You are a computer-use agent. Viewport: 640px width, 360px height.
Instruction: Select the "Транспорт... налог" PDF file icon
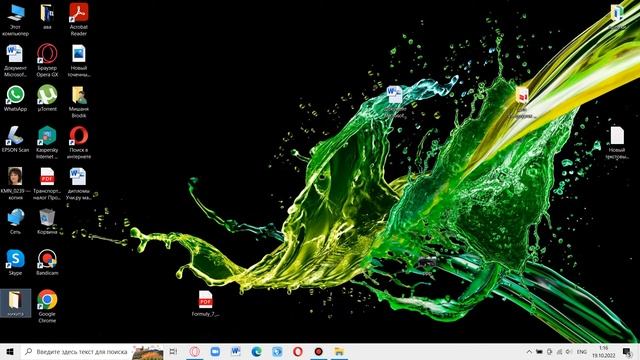pos(47,184)
